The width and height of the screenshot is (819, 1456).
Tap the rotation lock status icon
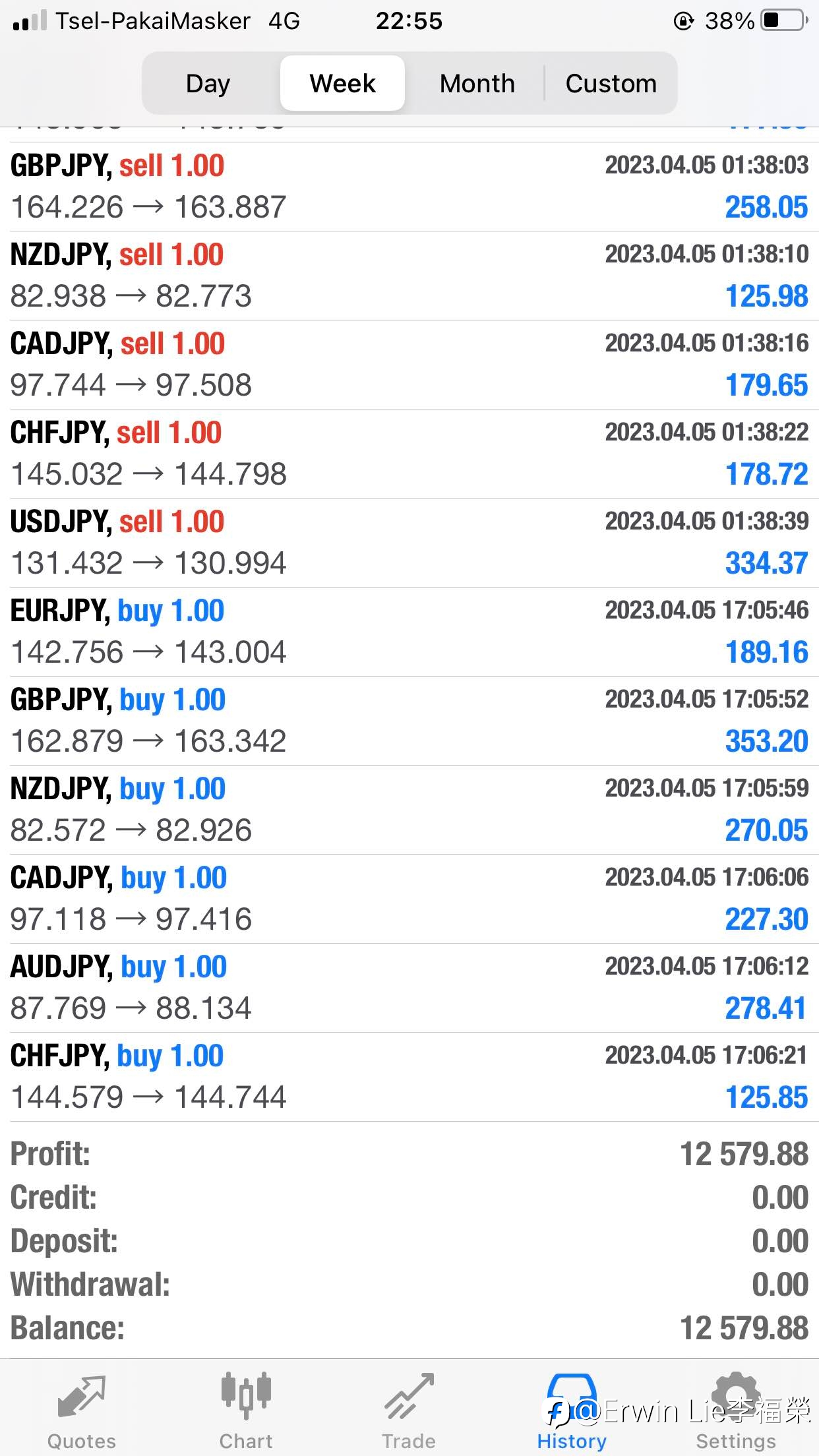[683, 21]
